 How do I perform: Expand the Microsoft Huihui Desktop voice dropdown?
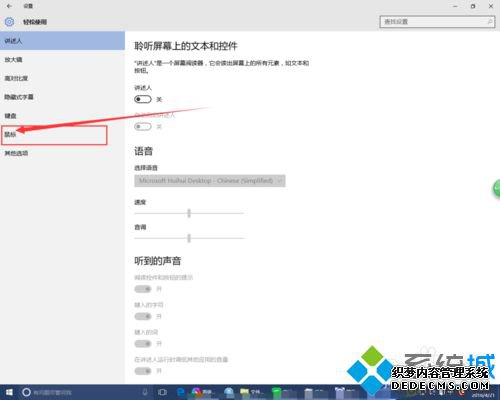210,181
